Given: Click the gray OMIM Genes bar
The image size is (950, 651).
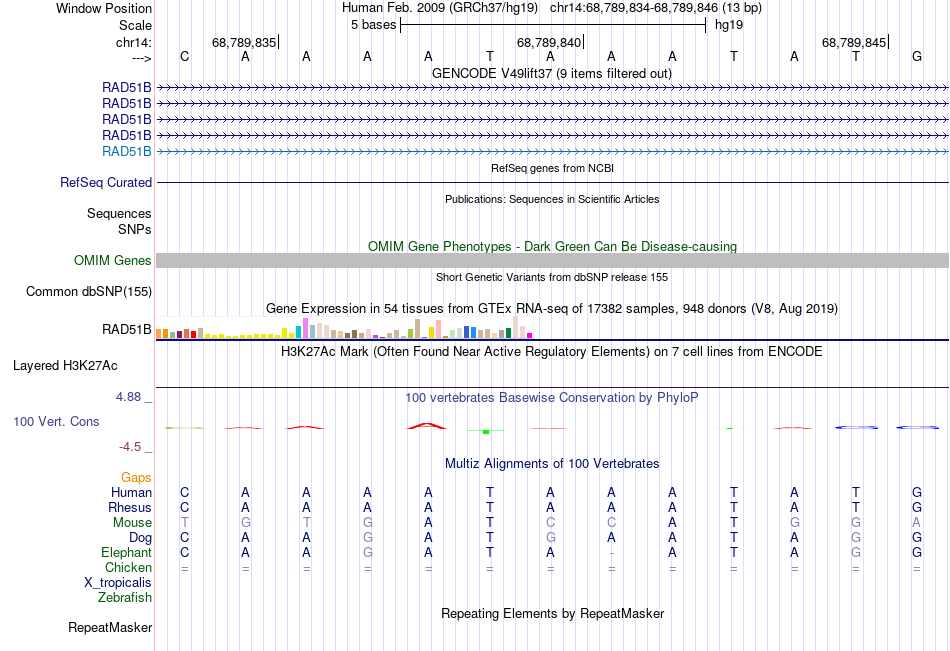Looking at the screenshot, I should (552, 261).
